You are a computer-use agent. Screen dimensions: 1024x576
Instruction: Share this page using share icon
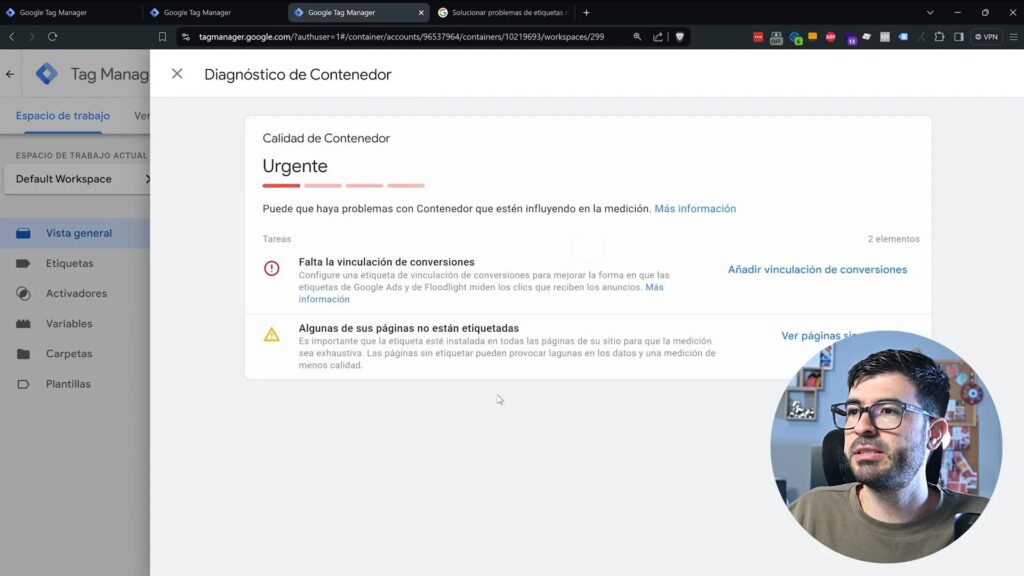(658, 37)
